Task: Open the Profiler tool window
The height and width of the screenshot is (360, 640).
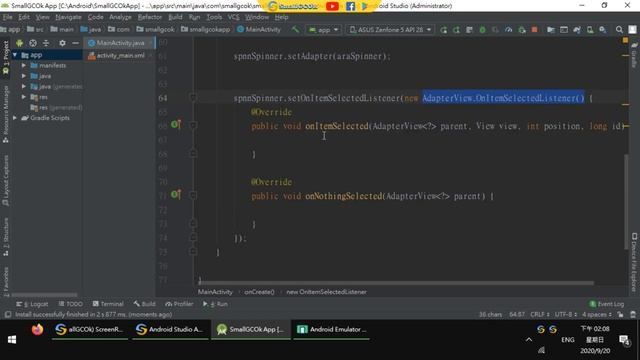Action: pos(179,304)
